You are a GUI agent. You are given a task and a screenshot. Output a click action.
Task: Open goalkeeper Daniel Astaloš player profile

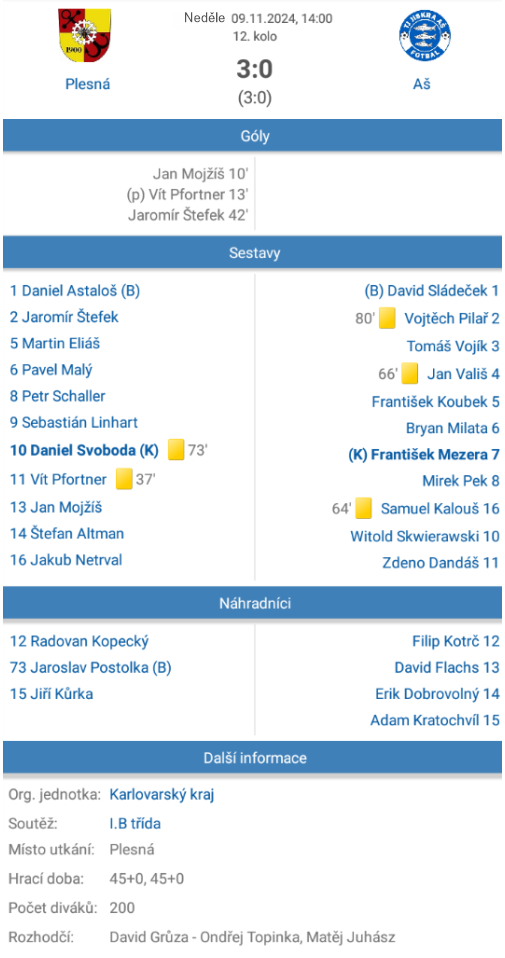coord(75,291)
